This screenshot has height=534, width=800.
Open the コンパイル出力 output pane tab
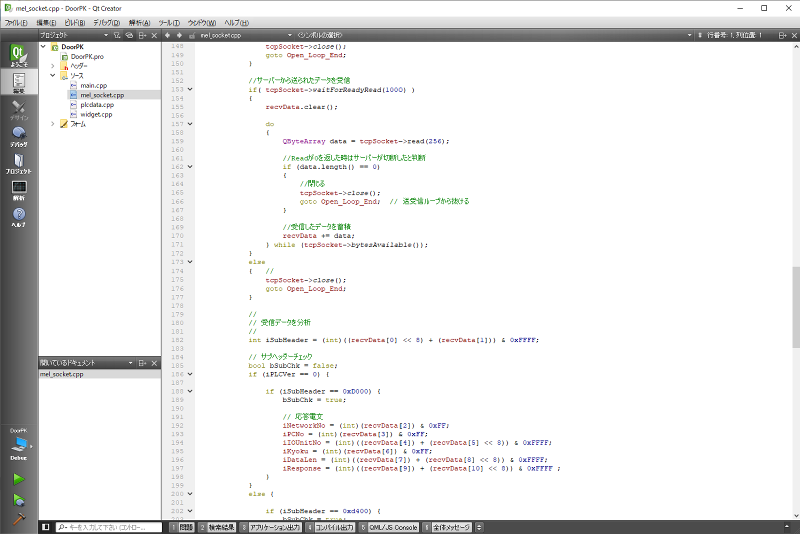coord(331,526)
